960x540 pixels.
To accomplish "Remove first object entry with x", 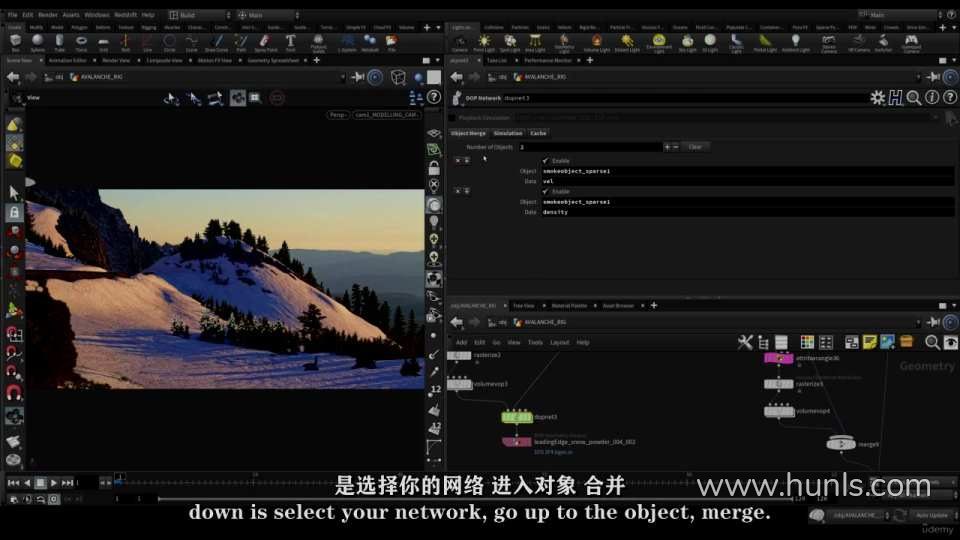I will pos(457,160).
